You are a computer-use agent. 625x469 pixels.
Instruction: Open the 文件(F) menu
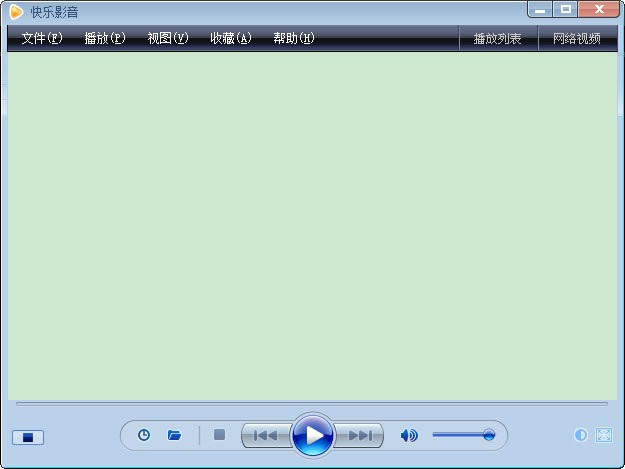tap(42, 39)
